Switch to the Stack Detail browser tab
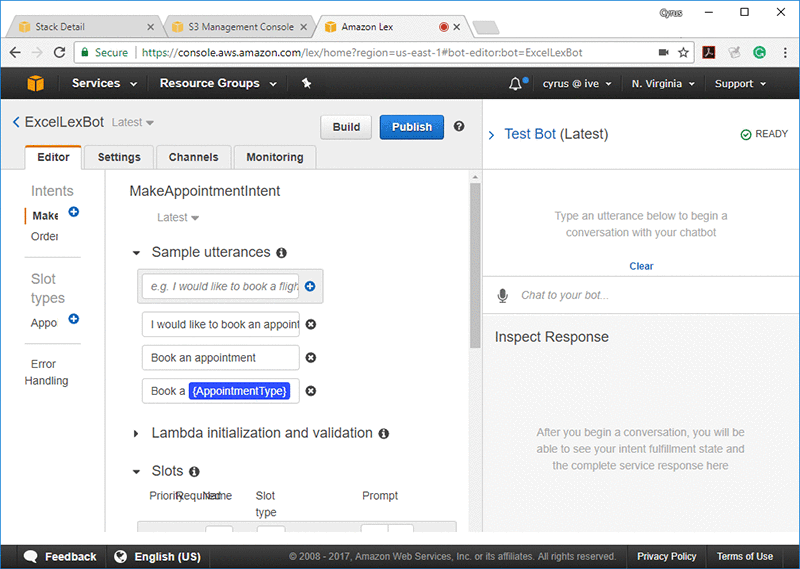This screenshot has width=800, height=569. click(82, 27)
